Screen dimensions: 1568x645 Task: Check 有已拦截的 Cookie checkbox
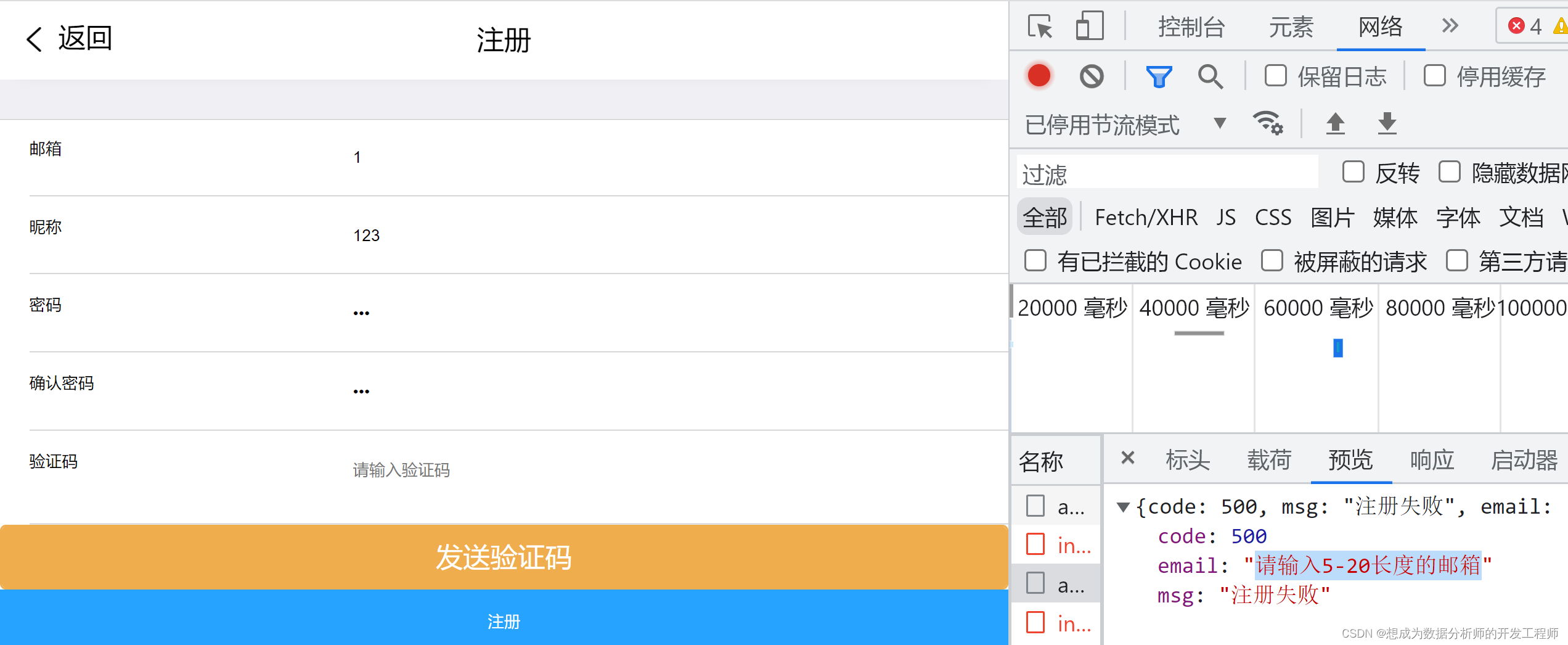point(1035,260)
